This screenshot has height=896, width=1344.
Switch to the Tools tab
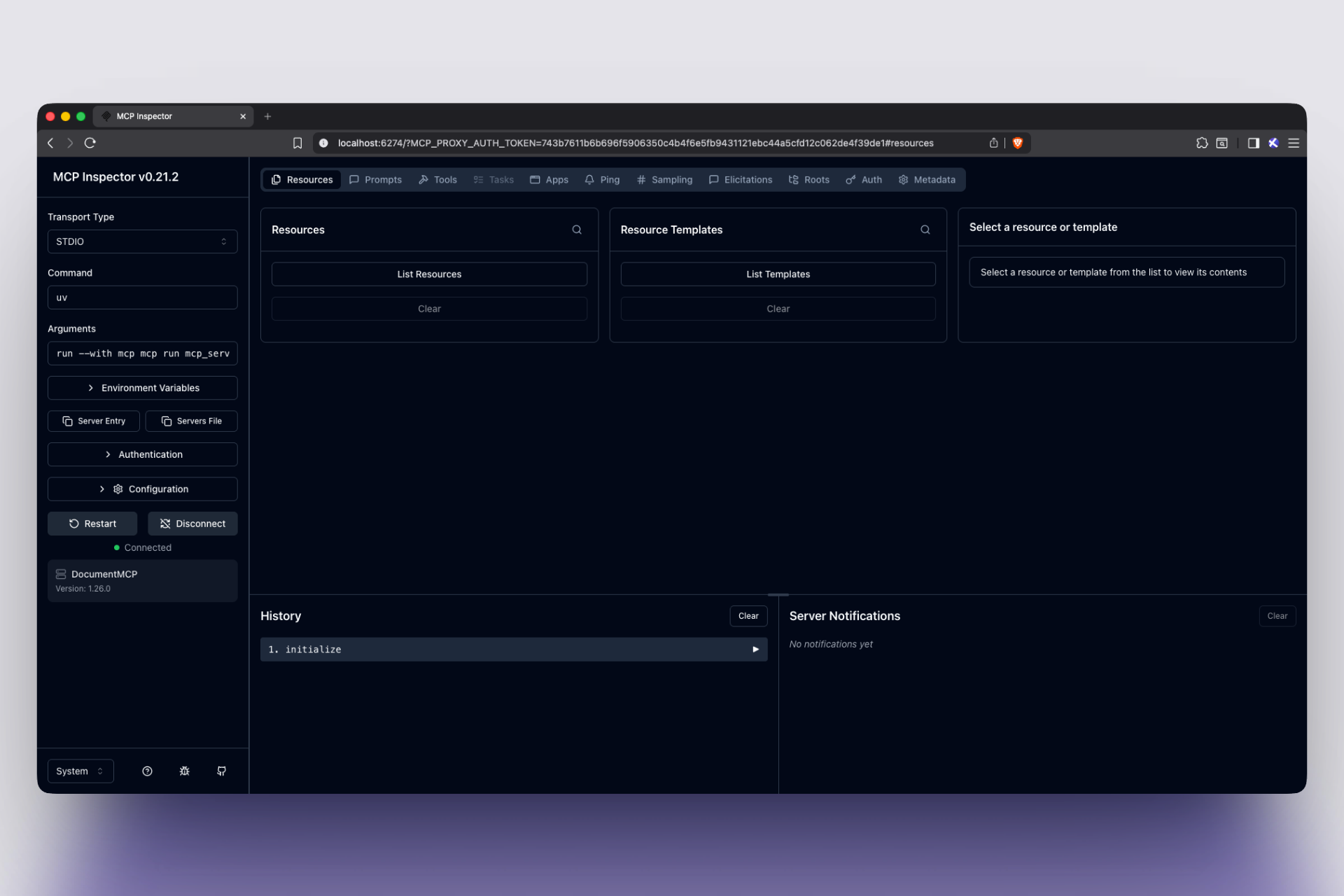pyautogui.click(x=437, y=180)
